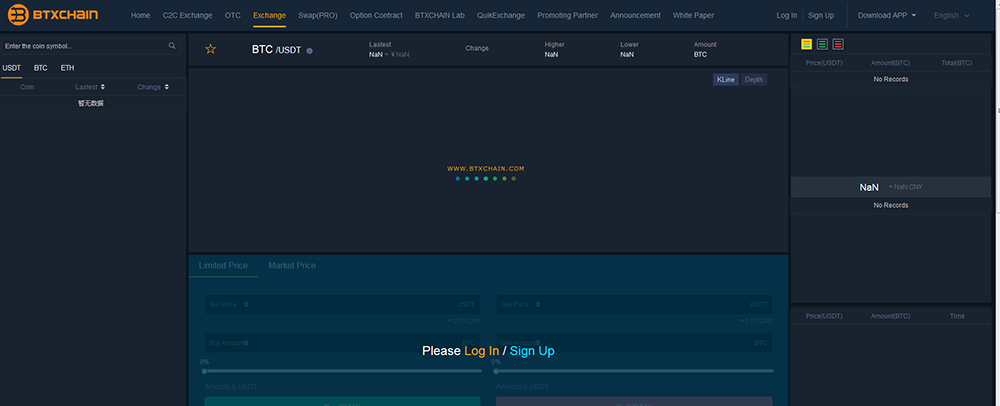This screenshot has width=1000, height=406.
Task: Select the yellow combined order book view icon
Action: 807,44
